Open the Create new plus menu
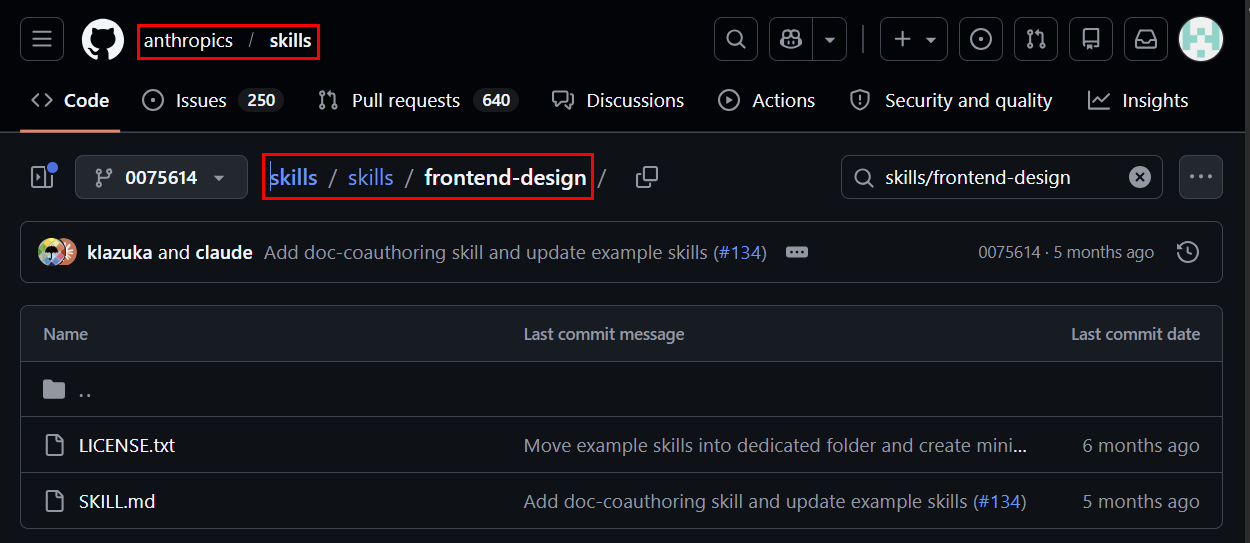Screen dimensions: 1250x543 coord(914,39)
